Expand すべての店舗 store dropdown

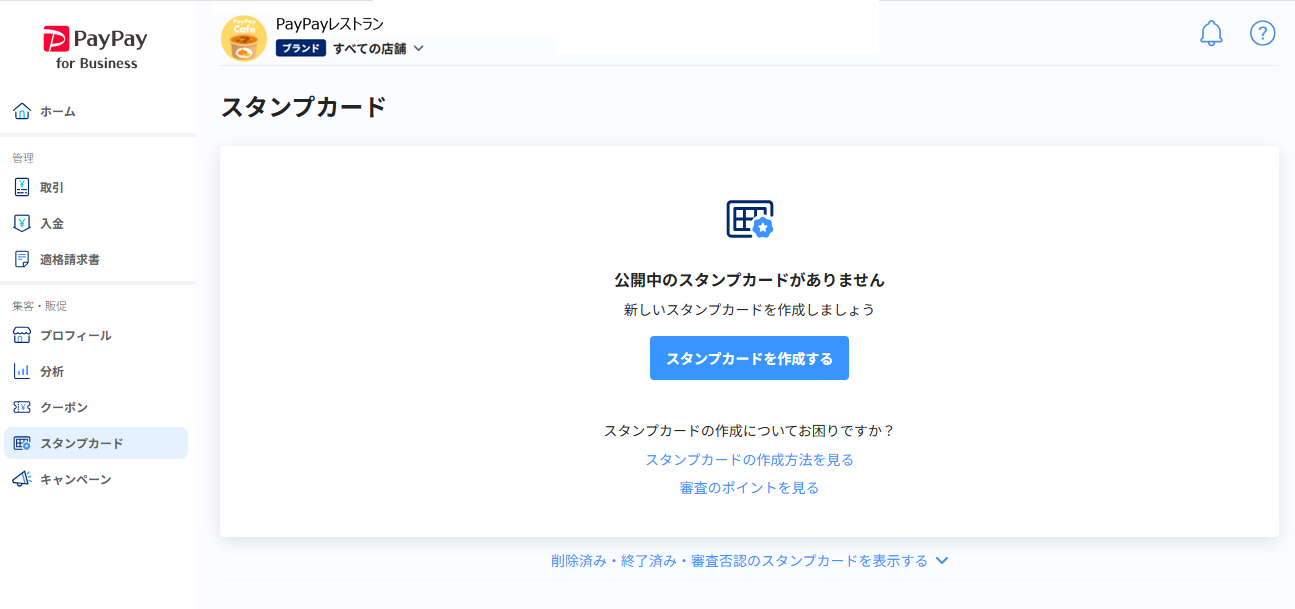[378, 48]
